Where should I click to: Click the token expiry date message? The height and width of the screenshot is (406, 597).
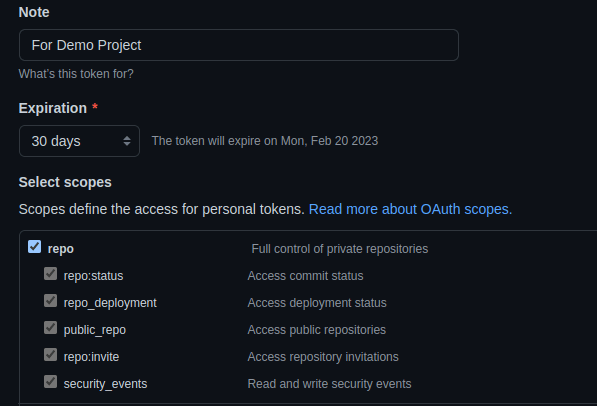click(265, 141)
